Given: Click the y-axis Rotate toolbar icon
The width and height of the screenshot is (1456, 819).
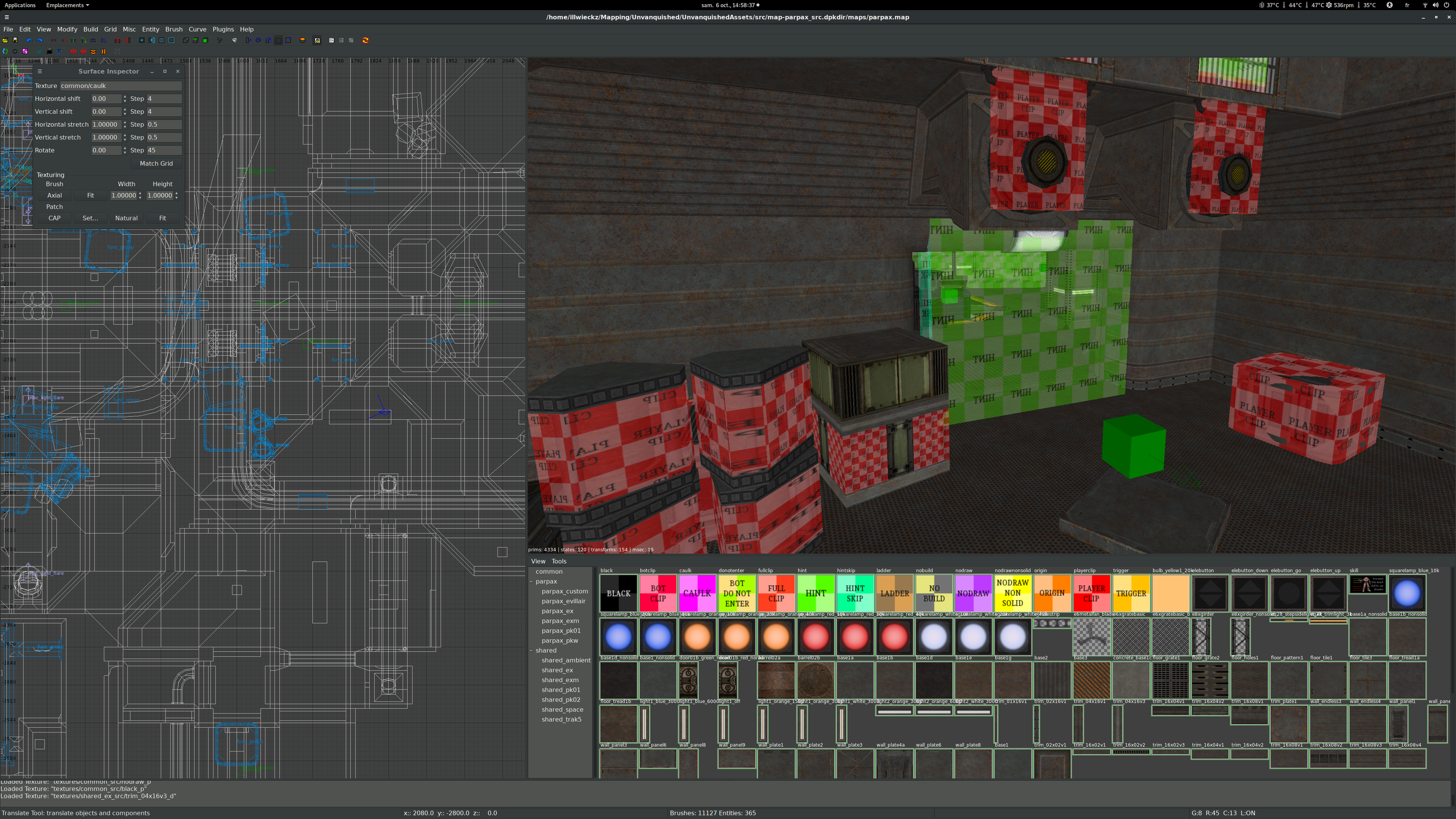Looking at the screenshot, I should coord(84,40).
